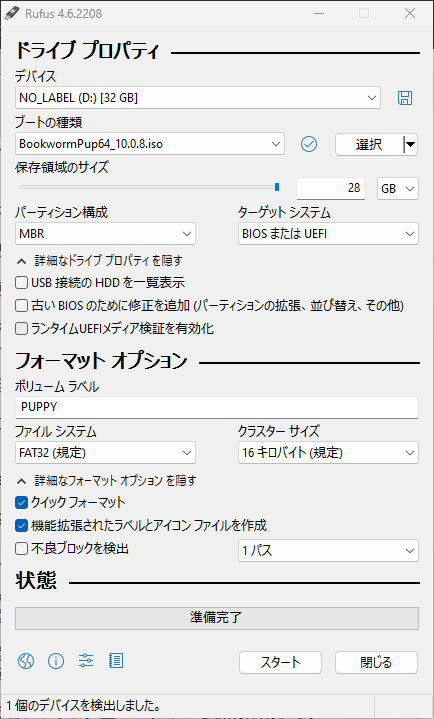Click the 状態 heading
This screenshot has width=434, height=719.
point(36,581)
